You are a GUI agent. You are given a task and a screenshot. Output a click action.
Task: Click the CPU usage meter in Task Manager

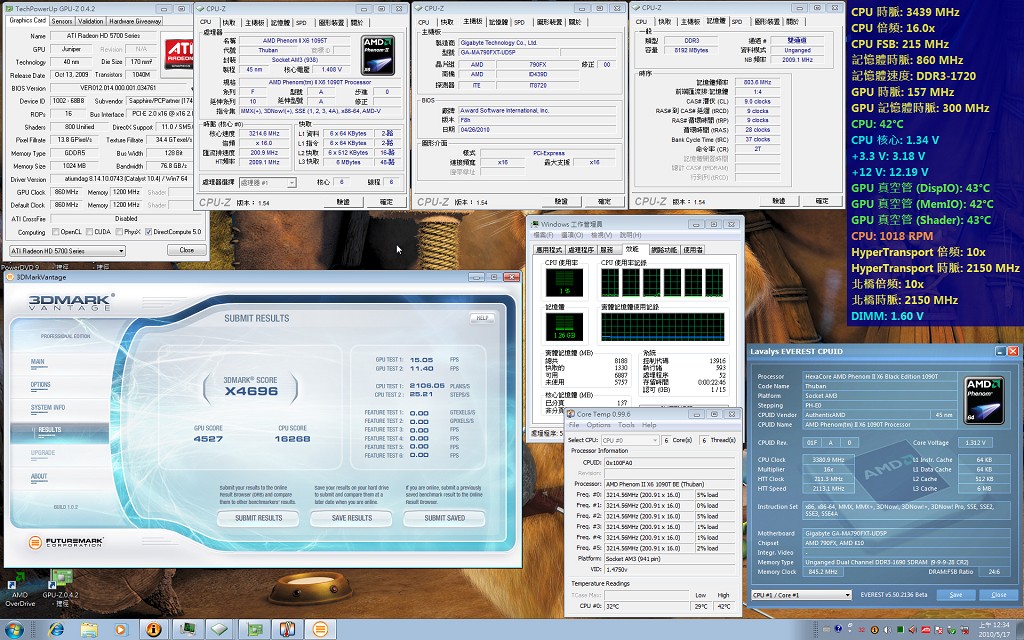tap(564, 282)
